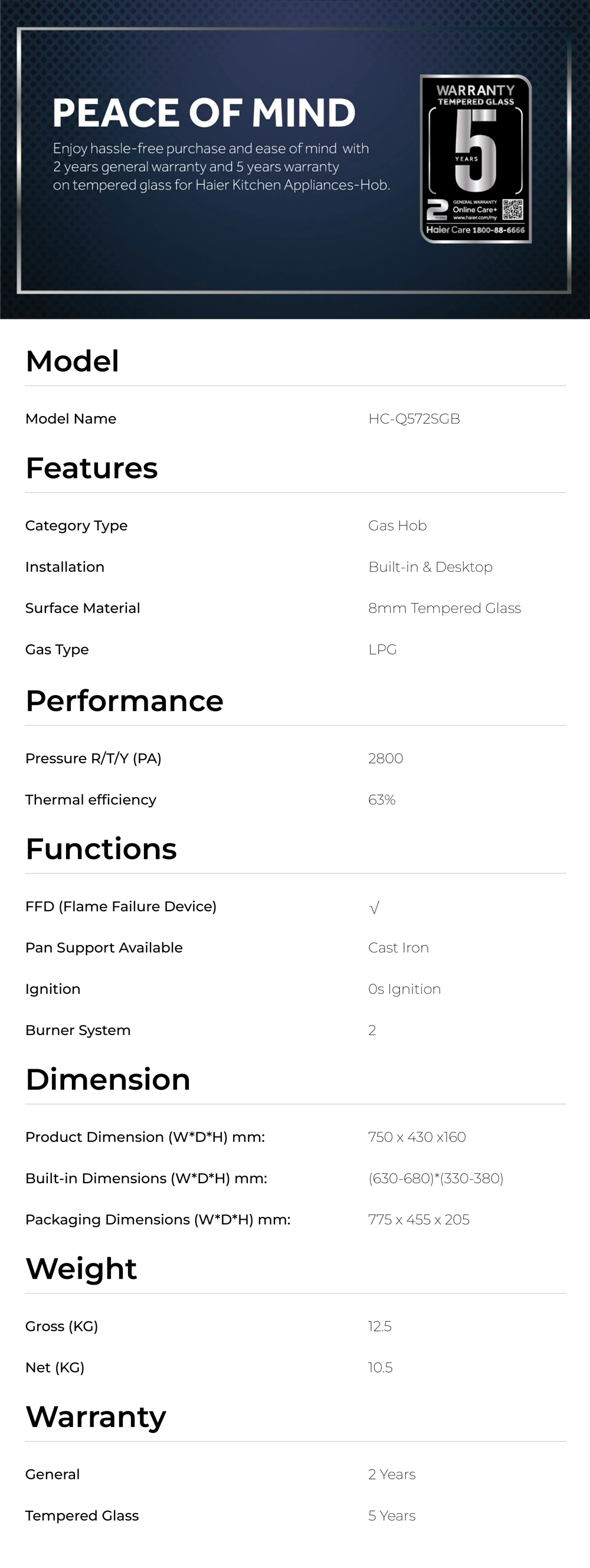Screen dimensions: 590x1568
Task: Click the WARRANTY TEMPERED GLASS badge title
Action: coord(476,94)
